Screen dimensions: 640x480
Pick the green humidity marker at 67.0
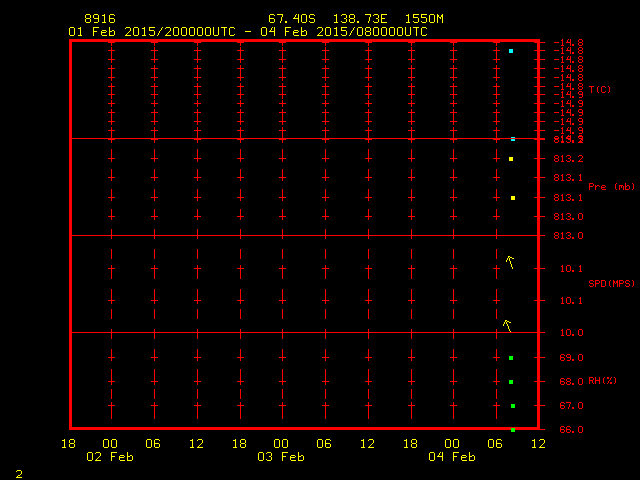[x=513, y=406]
